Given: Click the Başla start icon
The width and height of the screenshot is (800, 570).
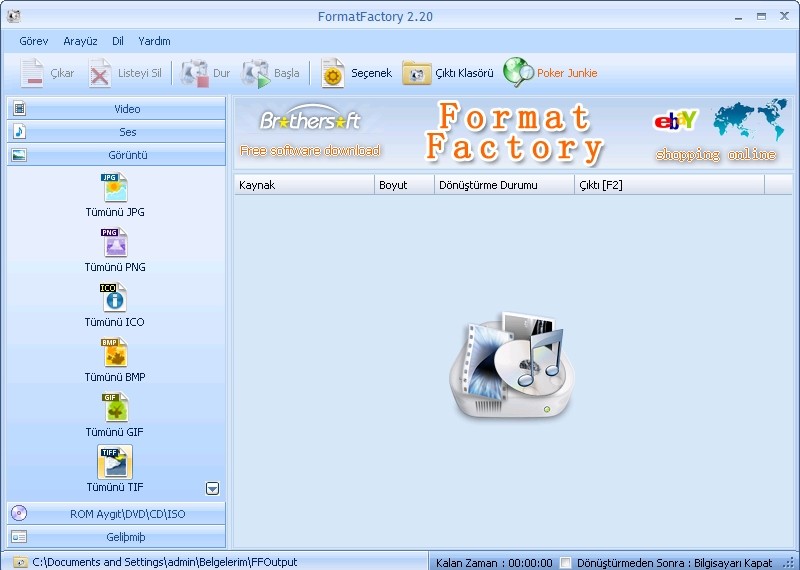Looking at the screenshot, I should (x=256, y=73).
